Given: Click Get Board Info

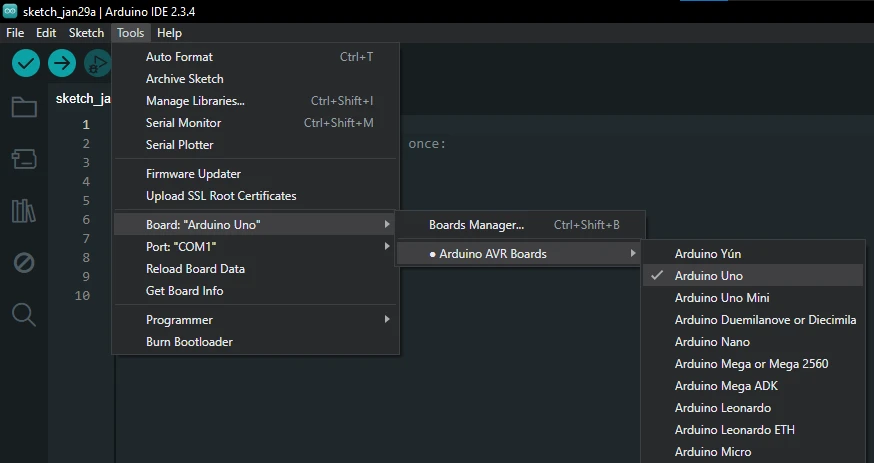Looking at the screenshot, I should click(x=256, y=291).
